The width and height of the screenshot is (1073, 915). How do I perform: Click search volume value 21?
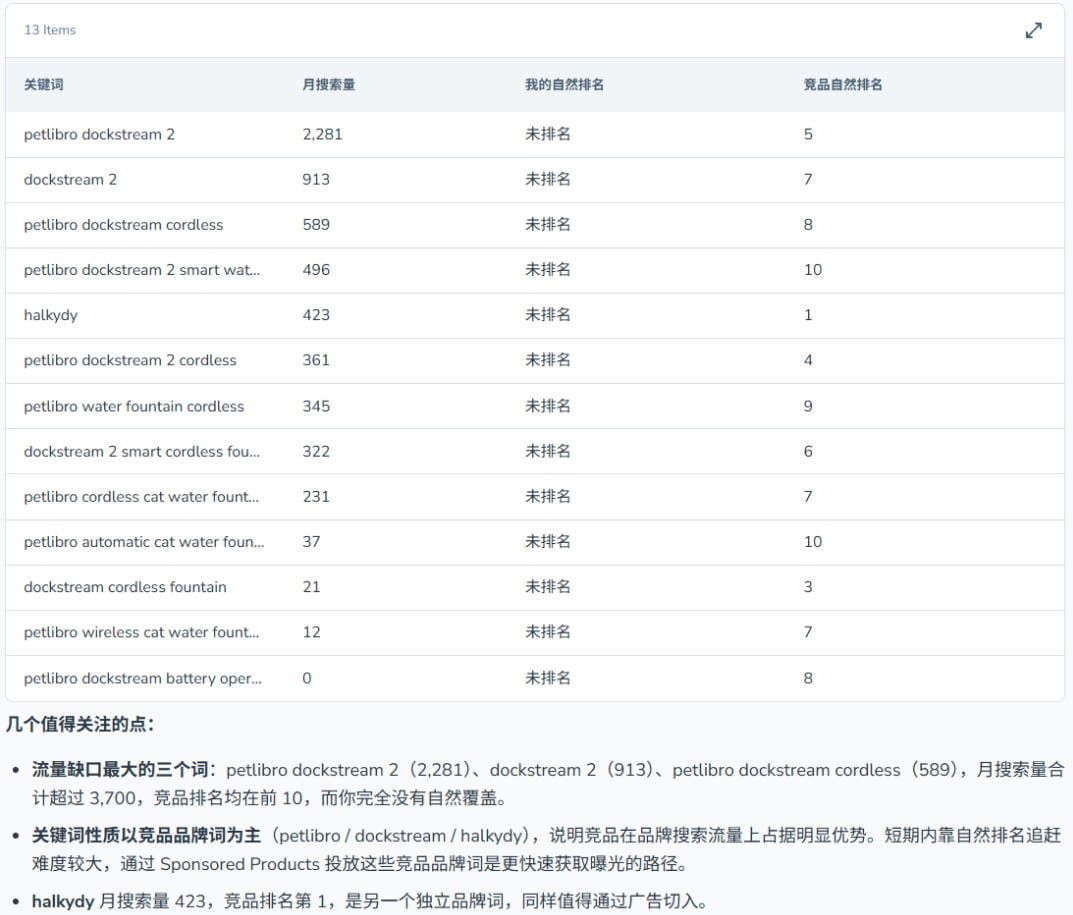click(311, 587)
